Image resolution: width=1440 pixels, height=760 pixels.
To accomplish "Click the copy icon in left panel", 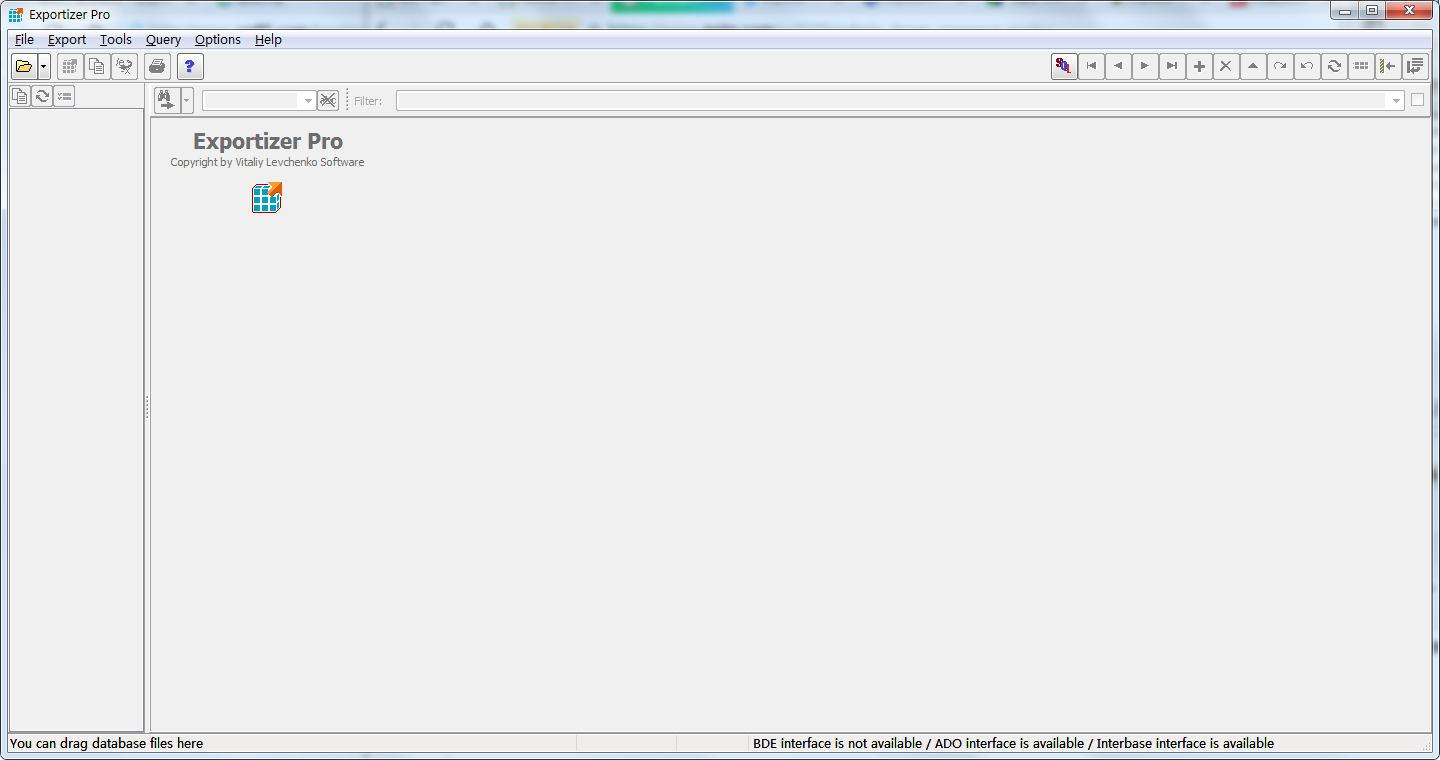I will pyautogui.click(x=20, y=96).
